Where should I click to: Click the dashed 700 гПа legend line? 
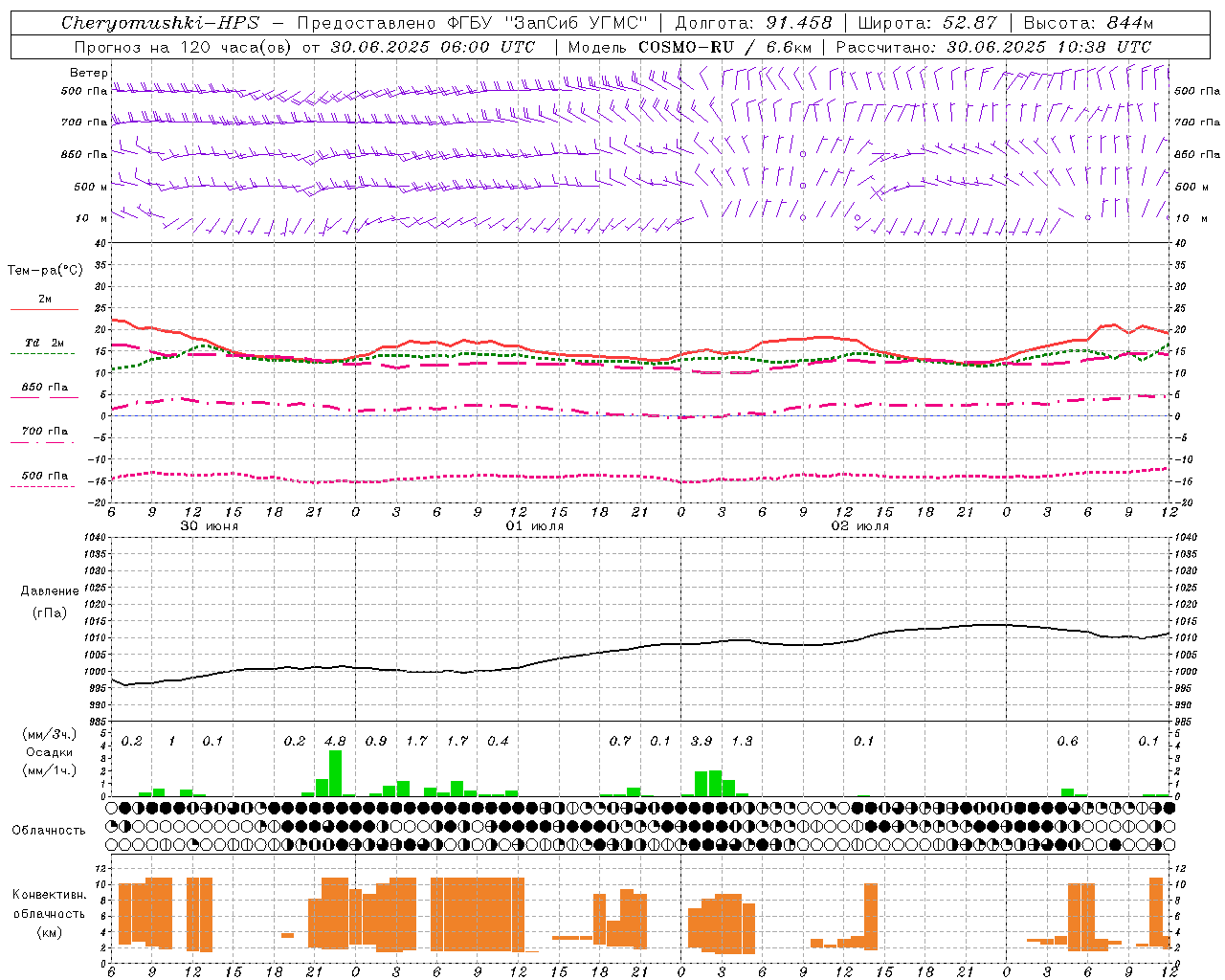click(42, 442)
